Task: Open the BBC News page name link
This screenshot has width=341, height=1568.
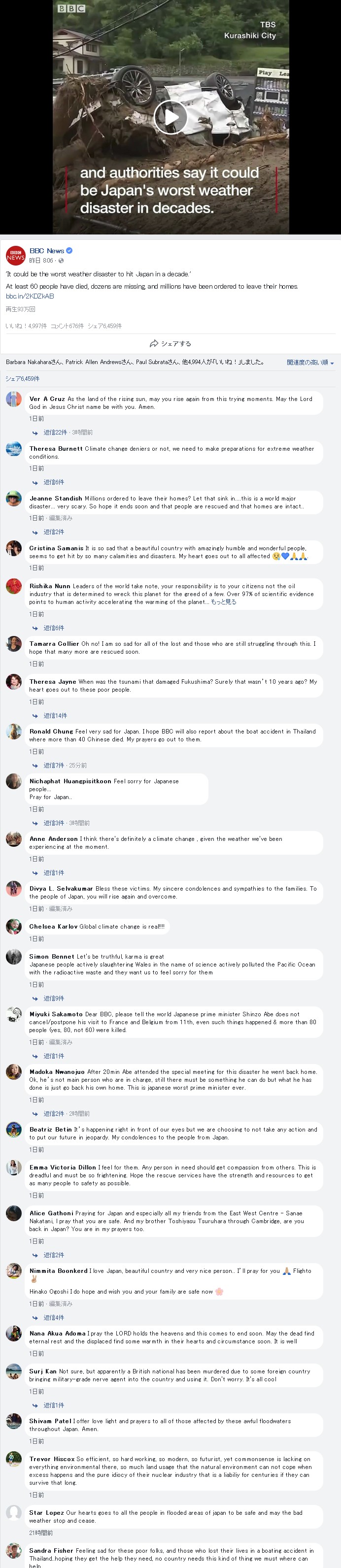Action: pyautogui.click(x=46, y=251)
